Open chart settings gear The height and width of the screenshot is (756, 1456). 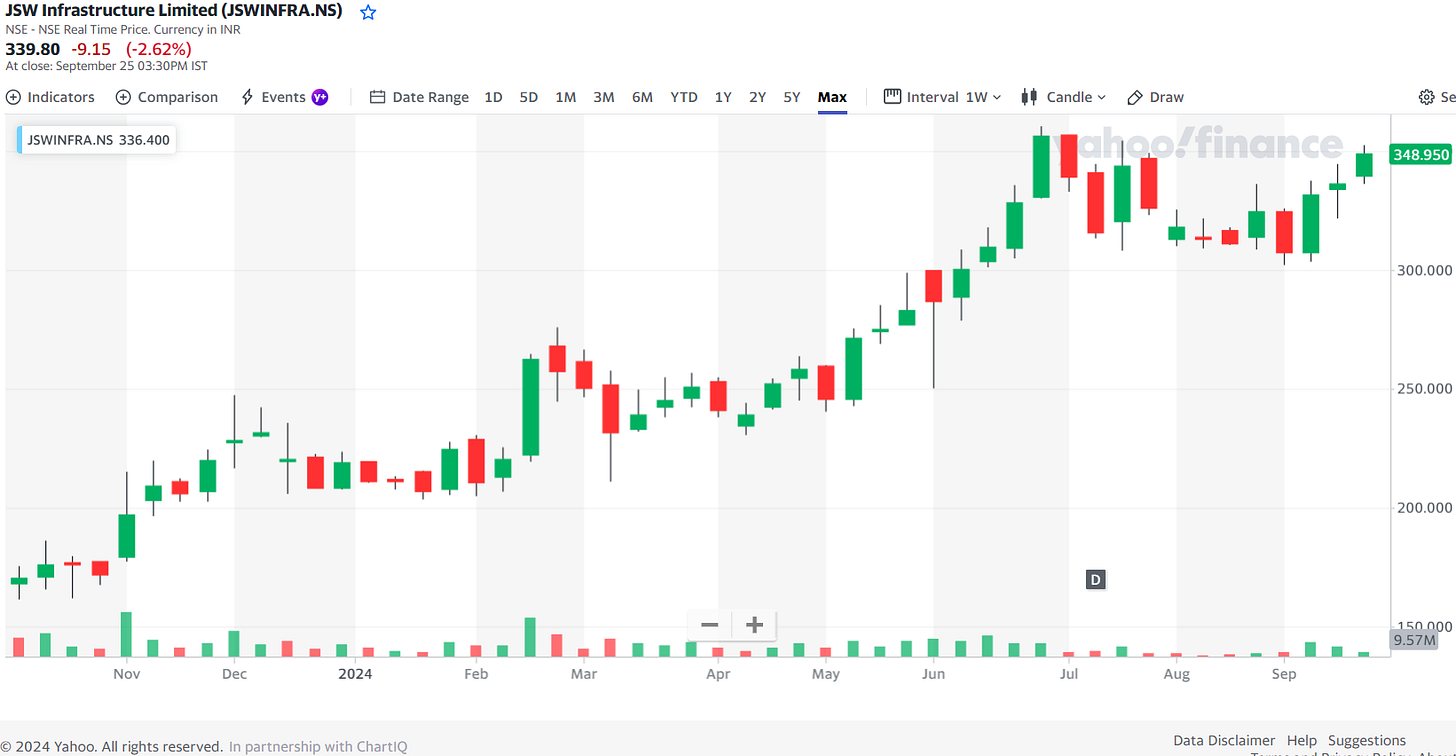pyautogui.click(x=1427, y=97)
